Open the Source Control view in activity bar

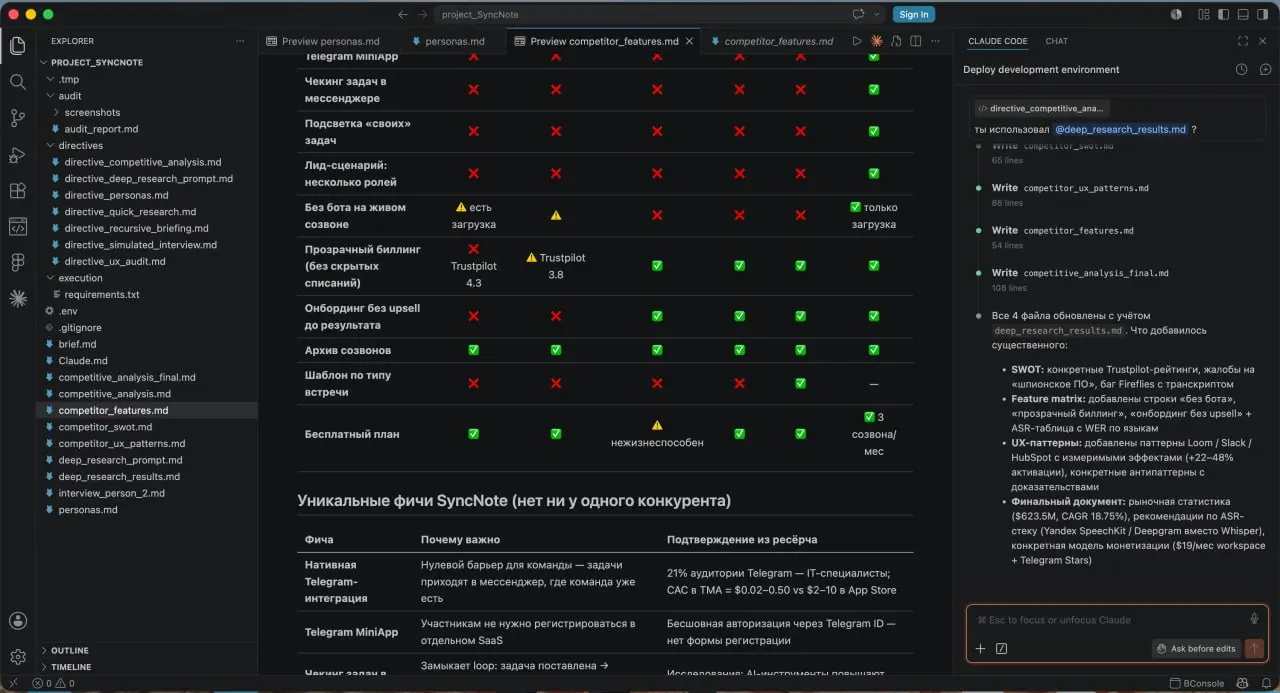click(x=17, y=118)
